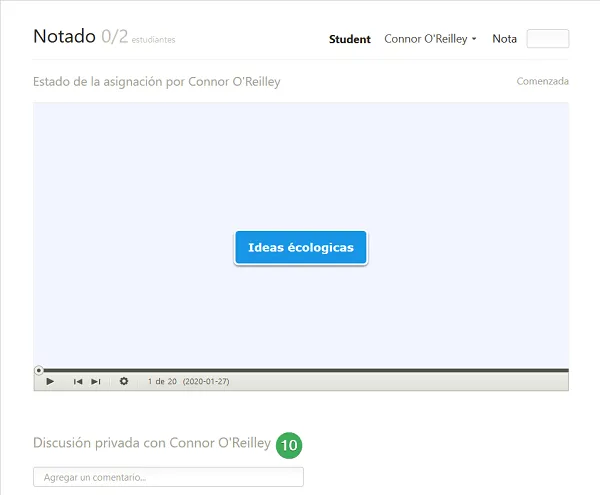Click the timeline handle at start

[38, 370]
